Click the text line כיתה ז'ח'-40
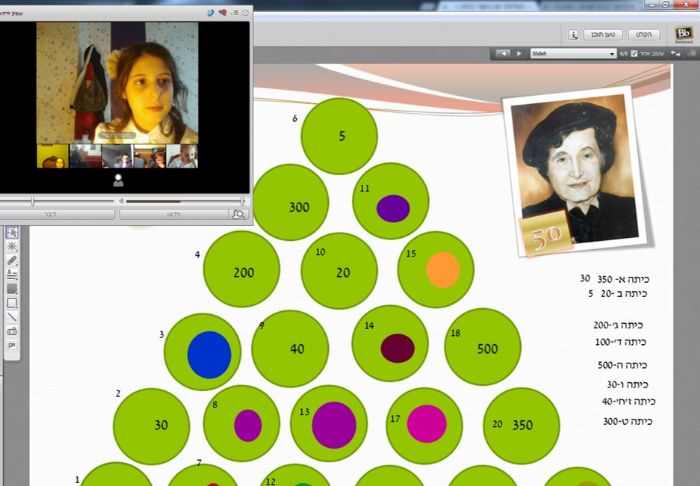 (629, 402)
